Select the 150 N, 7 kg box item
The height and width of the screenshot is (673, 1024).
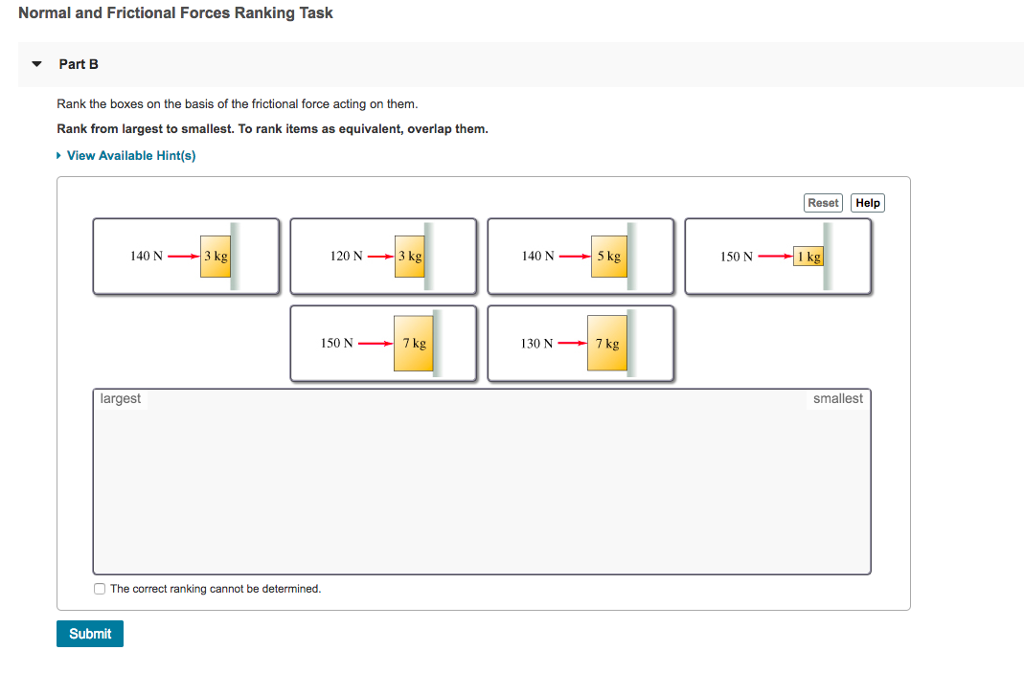click(383, 343)
